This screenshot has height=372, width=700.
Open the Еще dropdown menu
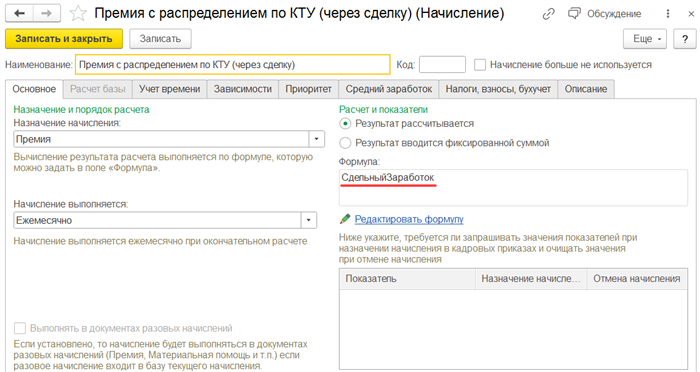(x=645, y=39)
